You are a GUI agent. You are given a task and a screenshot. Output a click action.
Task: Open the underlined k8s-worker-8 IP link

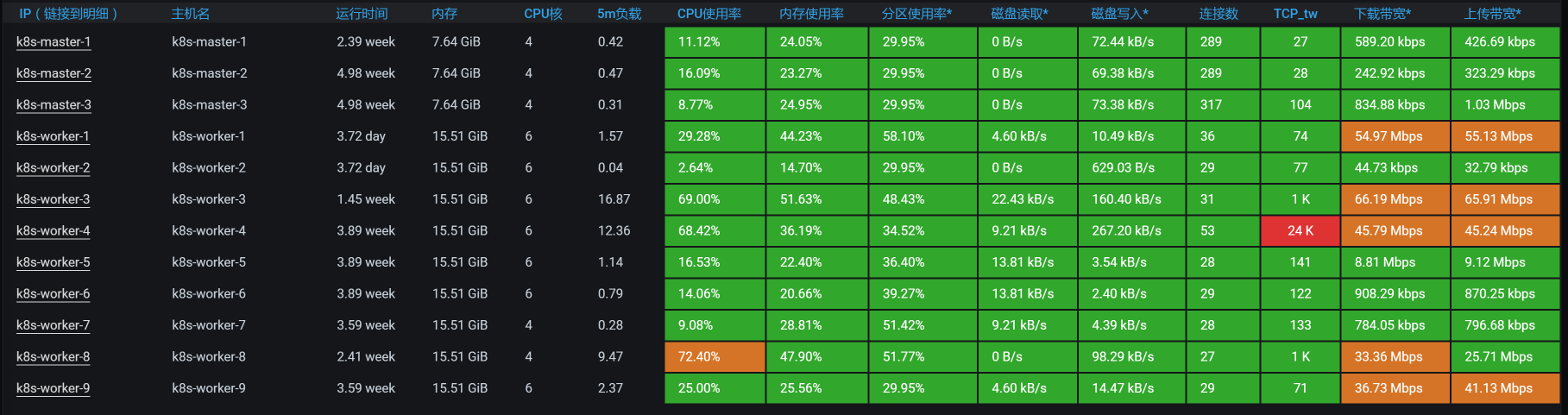pyautogui.click(x=54, y=357)
